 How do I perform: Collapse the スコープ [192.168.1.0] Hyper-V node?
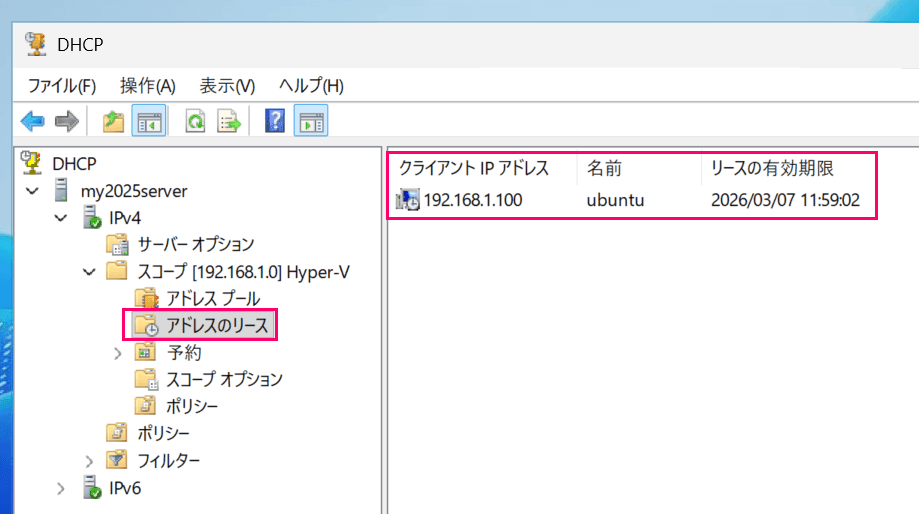point(89,272)
